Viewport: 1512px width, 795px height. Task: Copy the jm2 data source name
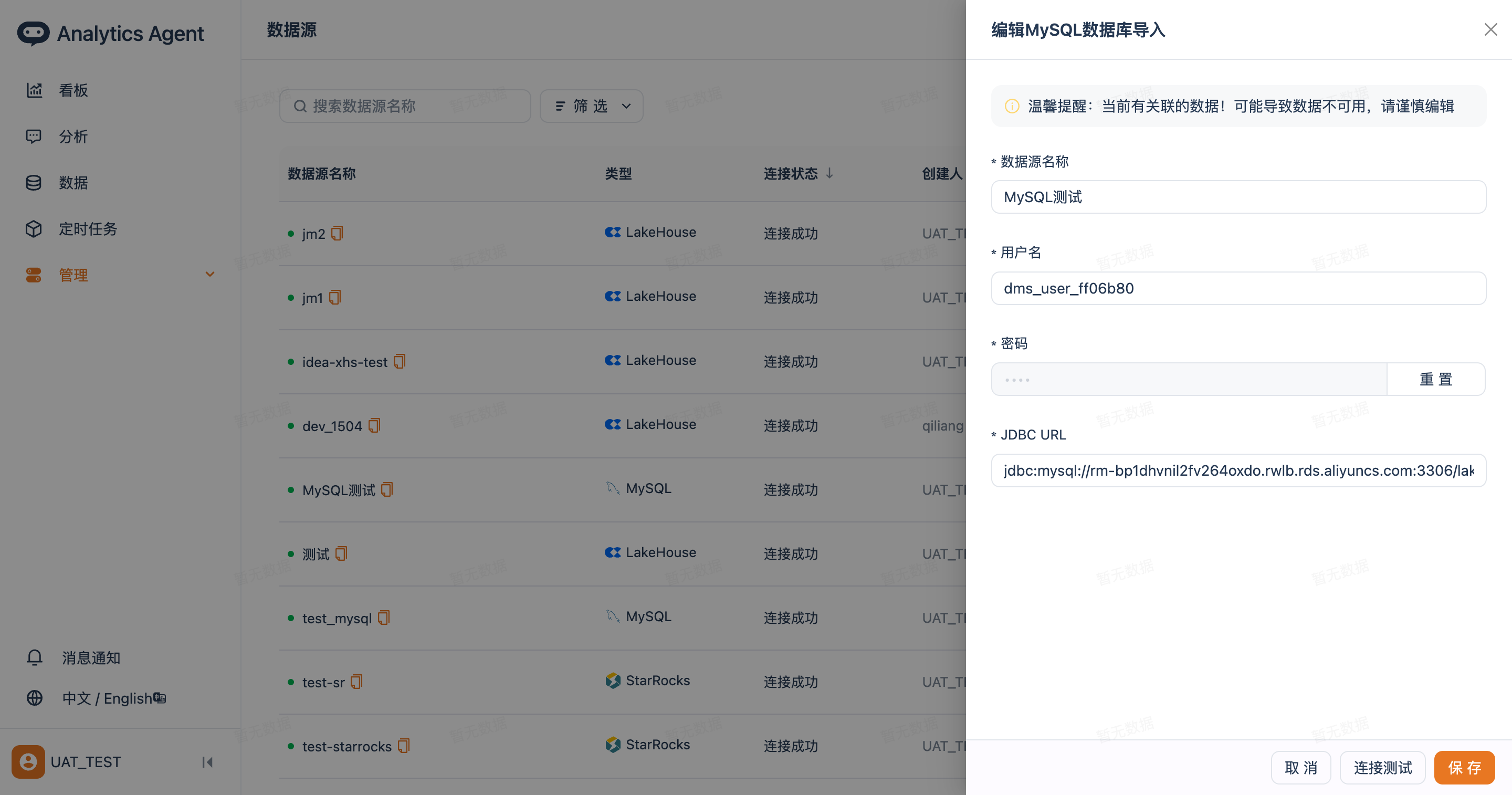tap(337, 234)
